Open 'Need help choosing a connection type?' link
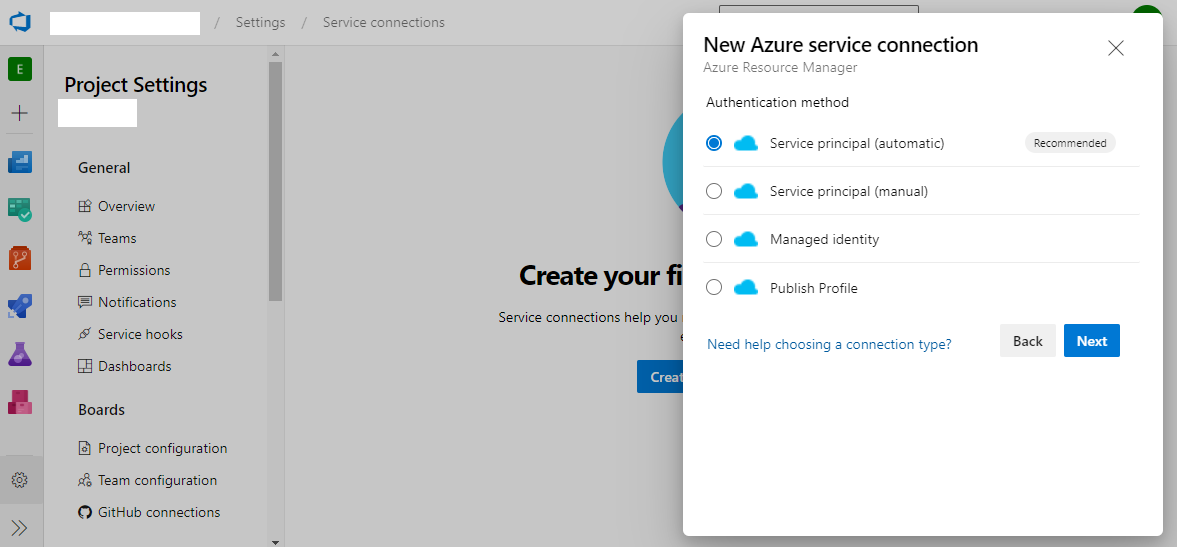1177x547 pixels. (829, 344)
